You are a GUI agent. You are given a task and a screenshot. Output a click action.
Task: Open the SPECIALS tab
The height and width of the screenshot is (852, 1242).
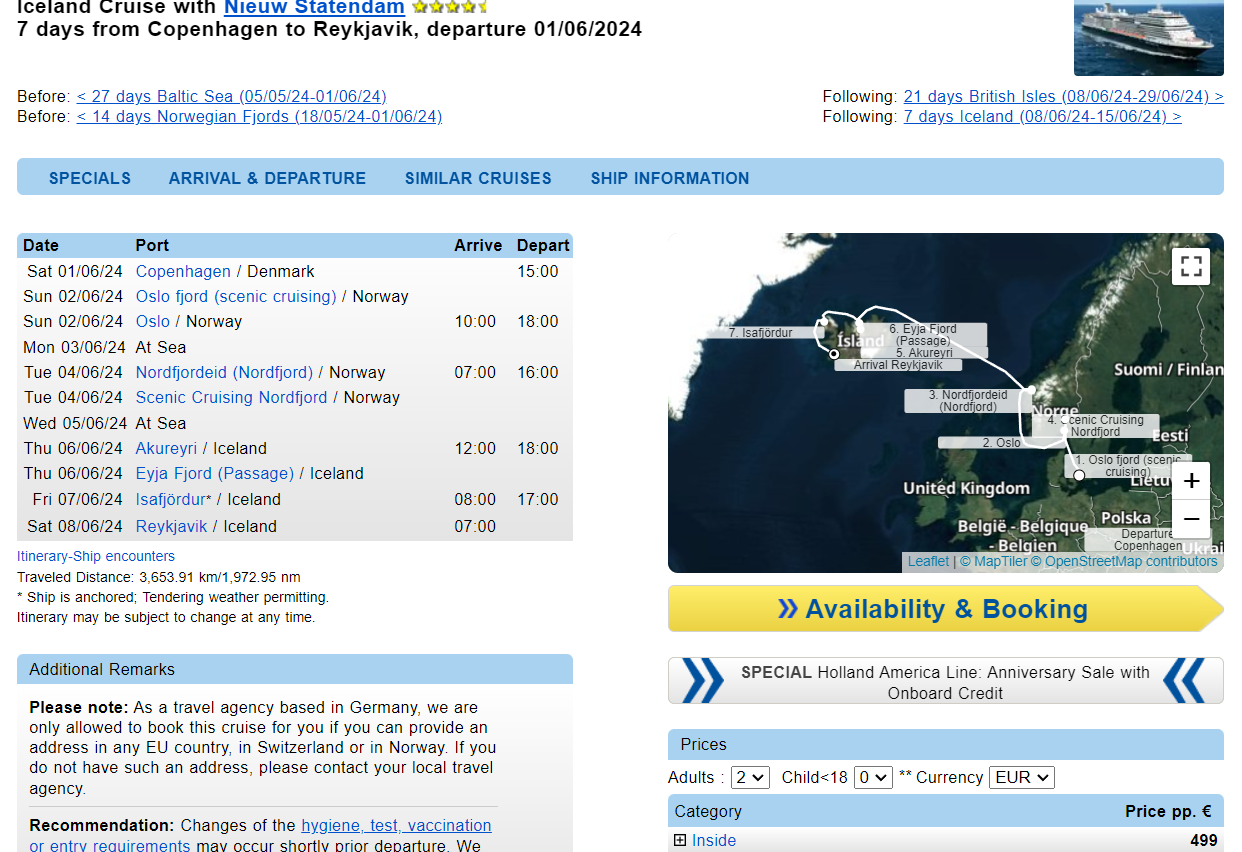pyautogui.click(x=90, y=178)
